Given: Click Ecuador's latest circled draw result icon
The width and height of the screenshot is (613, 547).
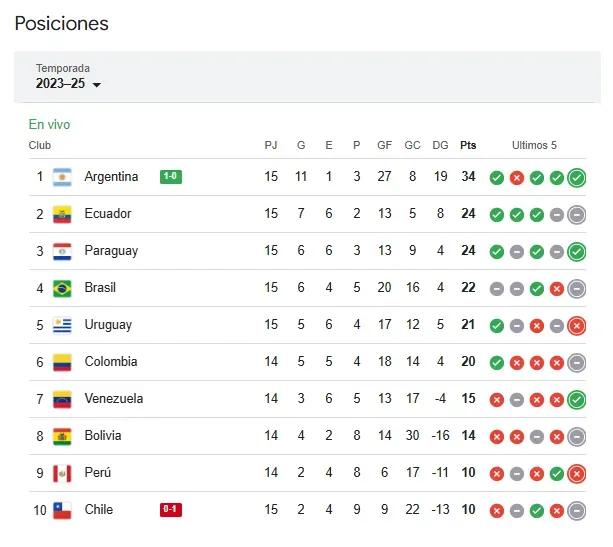Looking at the screenshot, I should pos(576,215).
